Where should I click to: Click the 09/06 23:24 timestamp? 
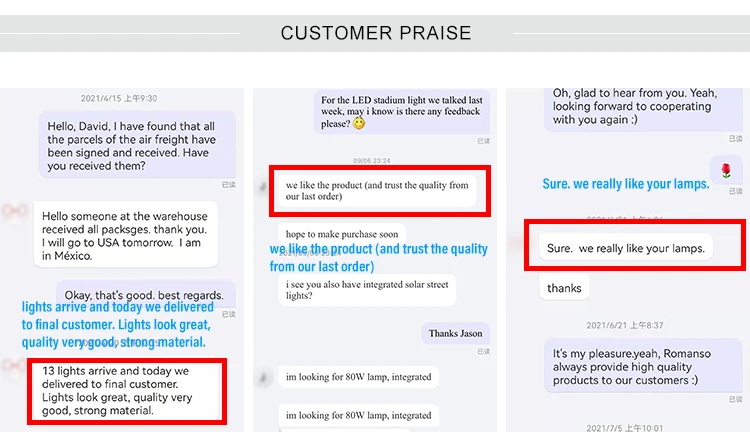coord(371,160)
